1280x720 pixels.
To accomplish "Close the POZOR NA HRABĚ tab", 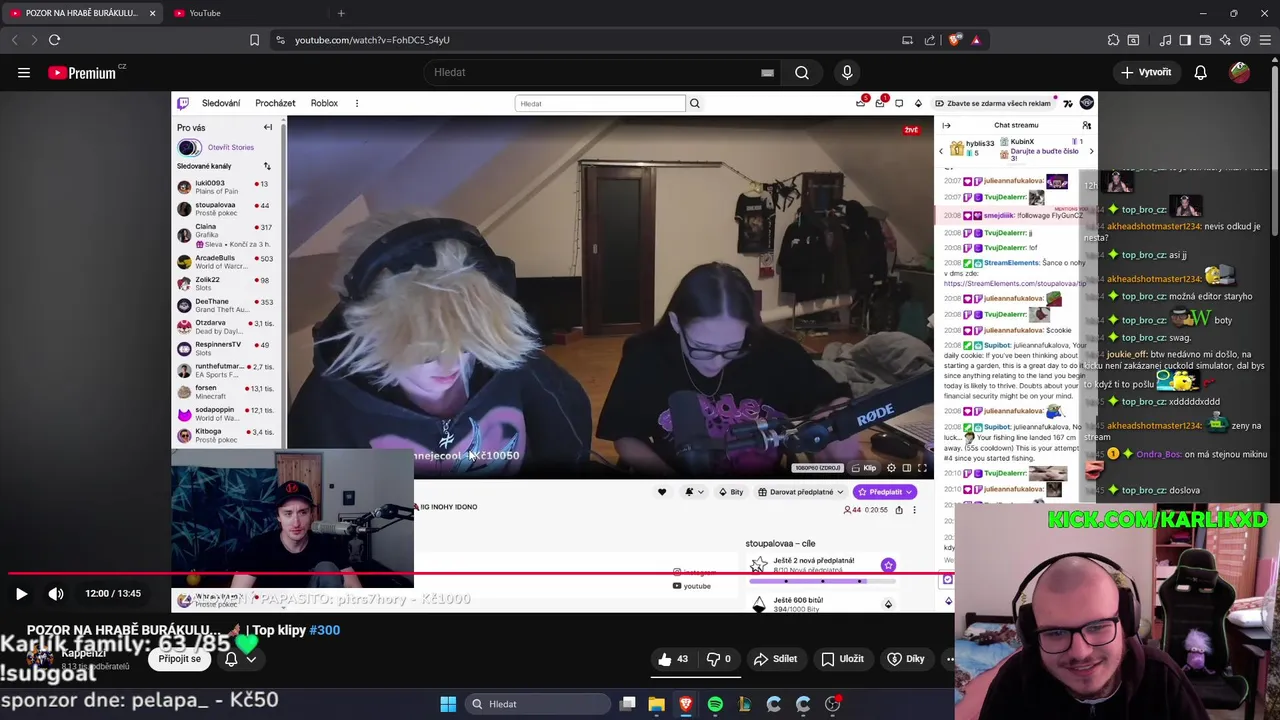I will click(152, 13).
